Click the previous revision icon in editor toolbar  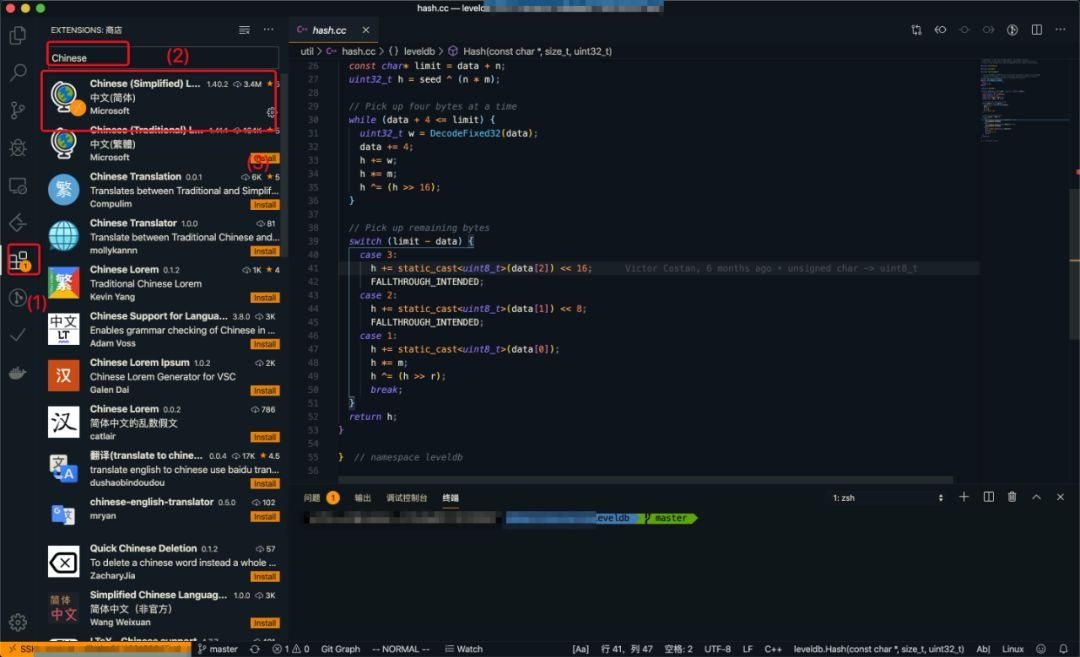[940, 30]
